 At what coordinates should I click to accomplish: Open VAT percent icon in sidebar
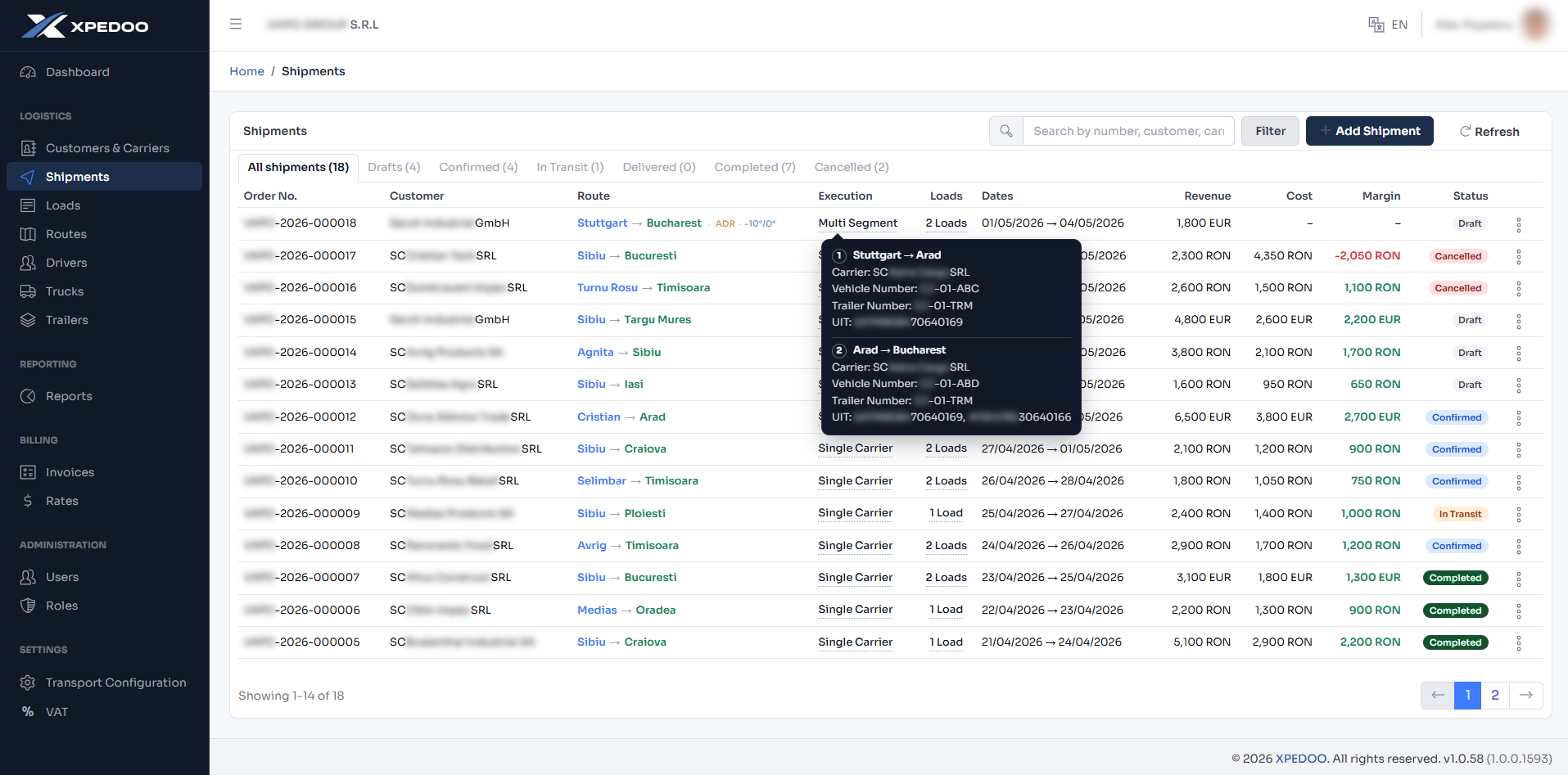click(28, 712)
